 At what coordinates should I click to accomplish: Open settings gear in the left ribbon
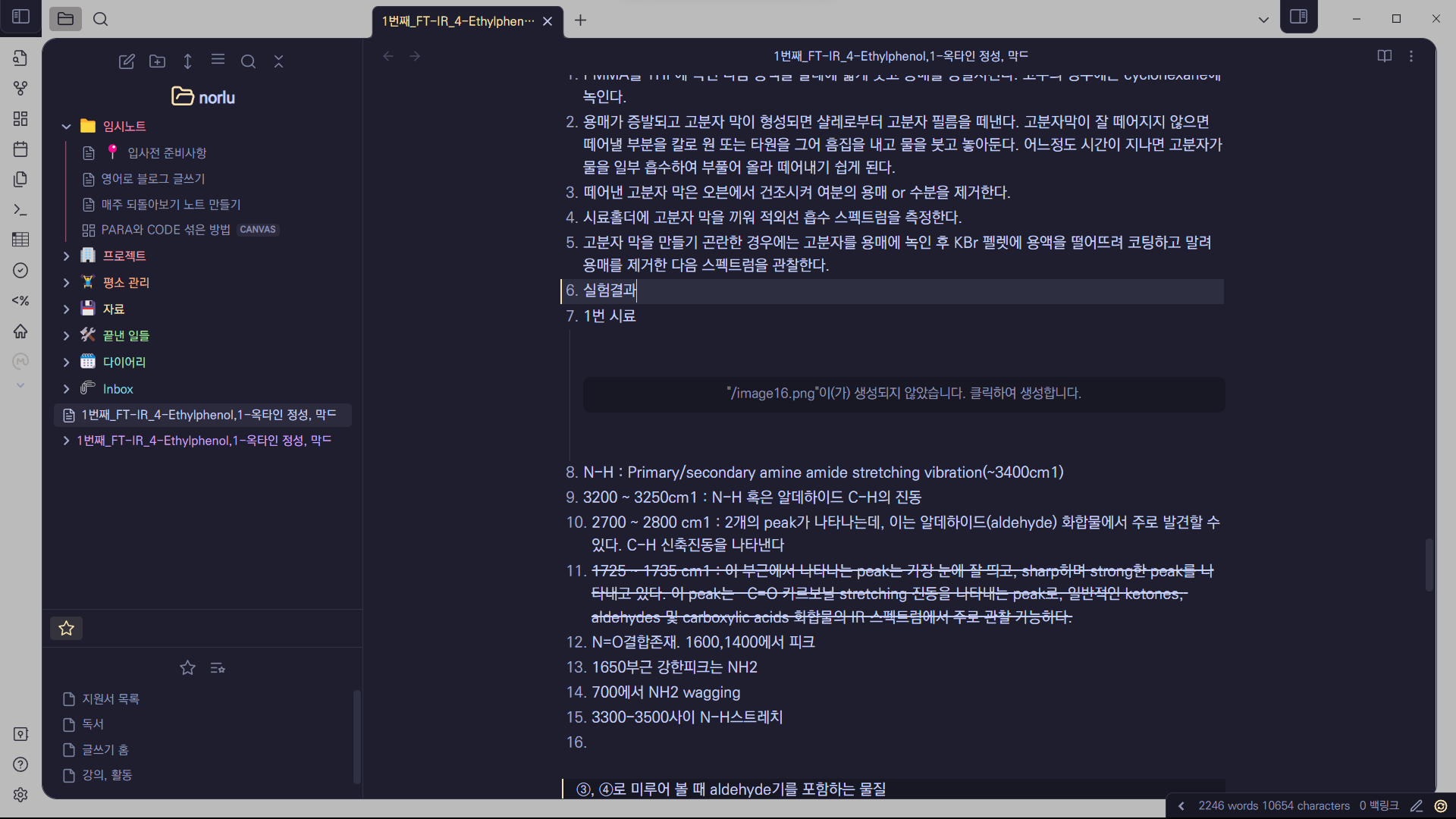point(20,794)
